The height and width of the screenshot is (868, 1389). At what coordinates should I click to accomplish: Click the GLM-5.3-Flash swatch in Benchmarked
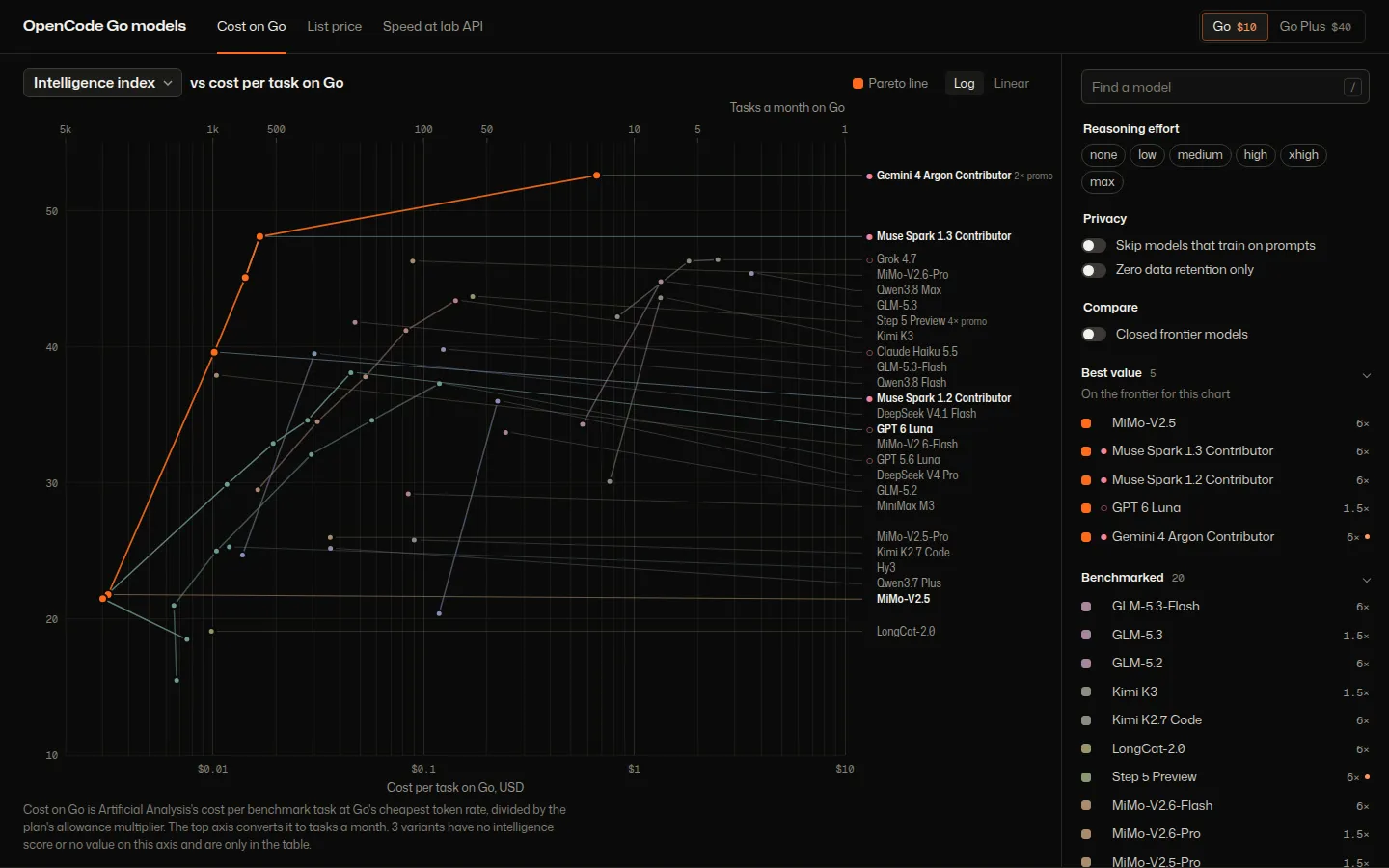(x=1086, y=607)
